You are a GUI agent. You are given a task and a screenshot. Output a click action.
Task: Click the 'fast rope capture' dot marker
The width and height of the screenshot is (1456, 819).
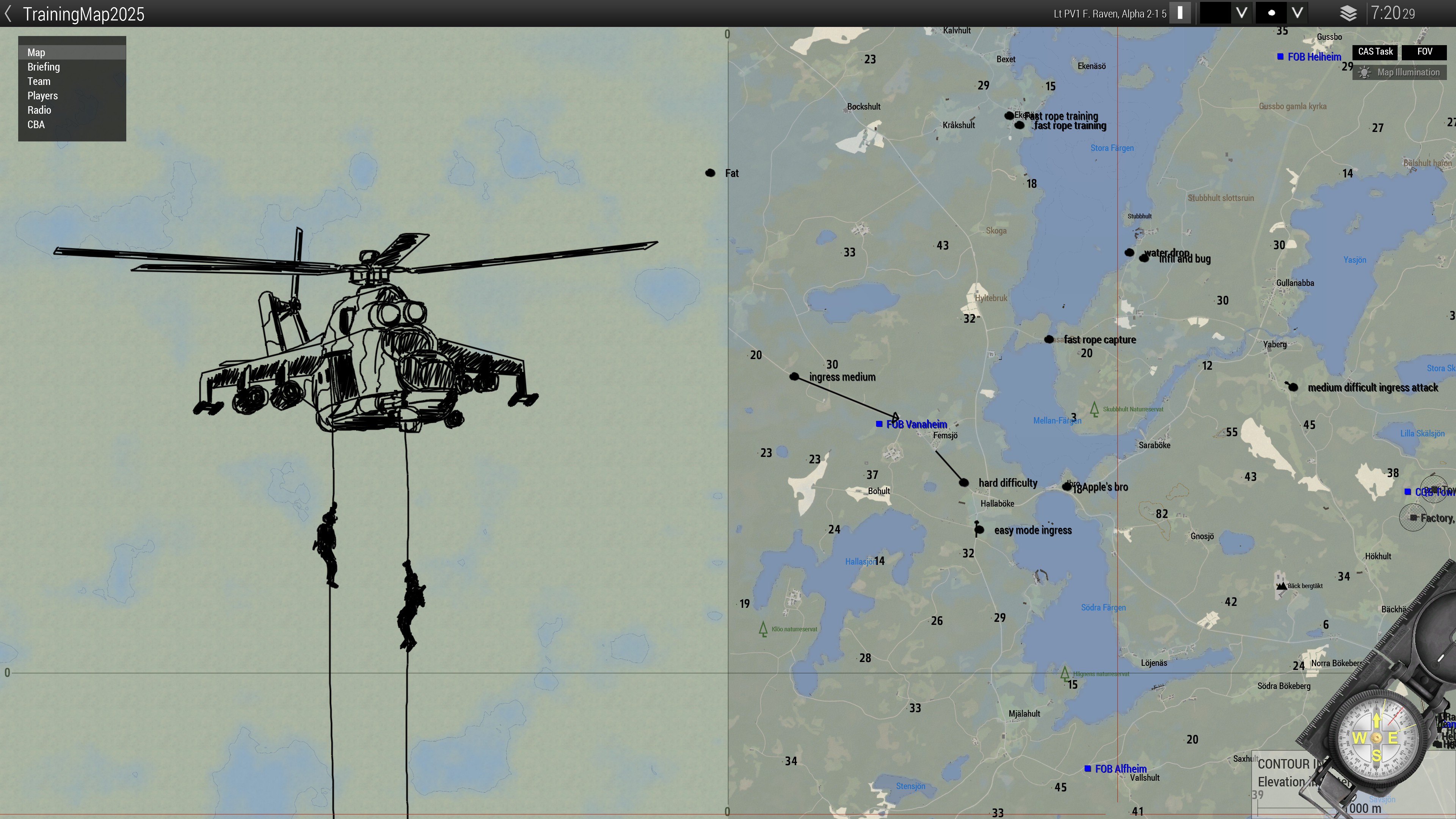pos(1049,340)
